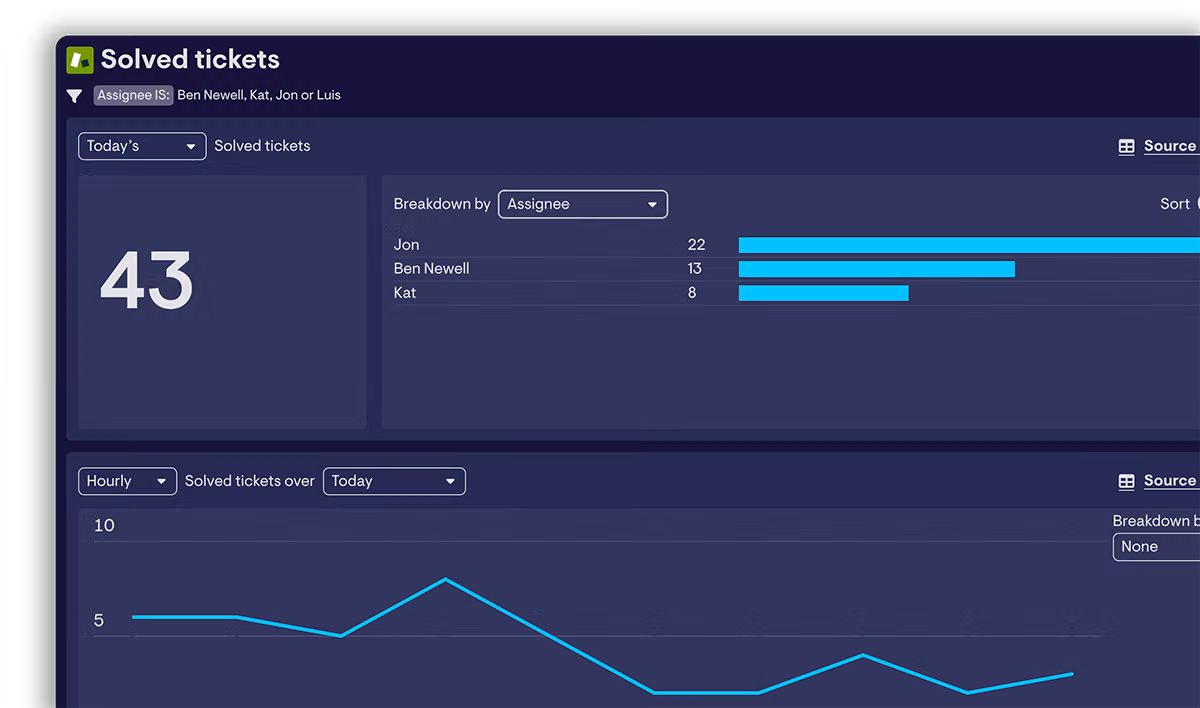
Task: Select the Assignee IS filter tag
Action: pyautogui.click(x=133, y=95)
